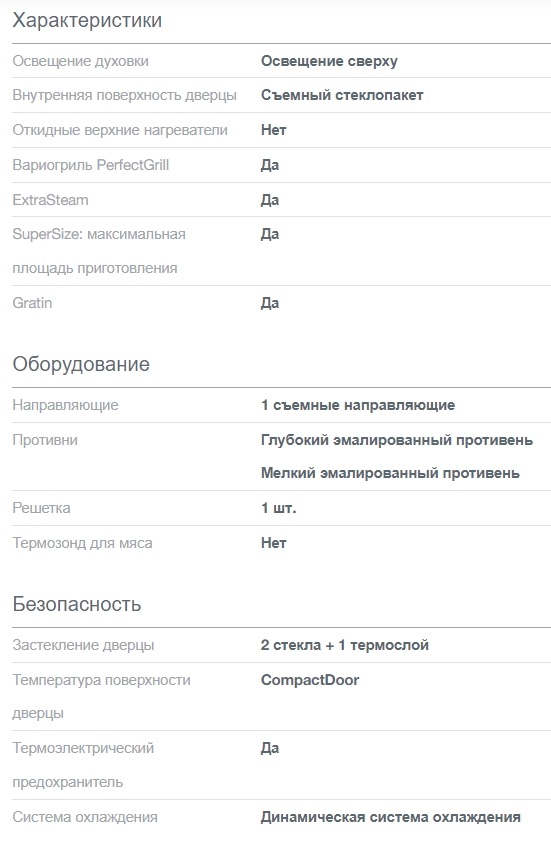Select the ExtraSteam row label
Screen dimensions: 551x844
[x=51, y=200]
